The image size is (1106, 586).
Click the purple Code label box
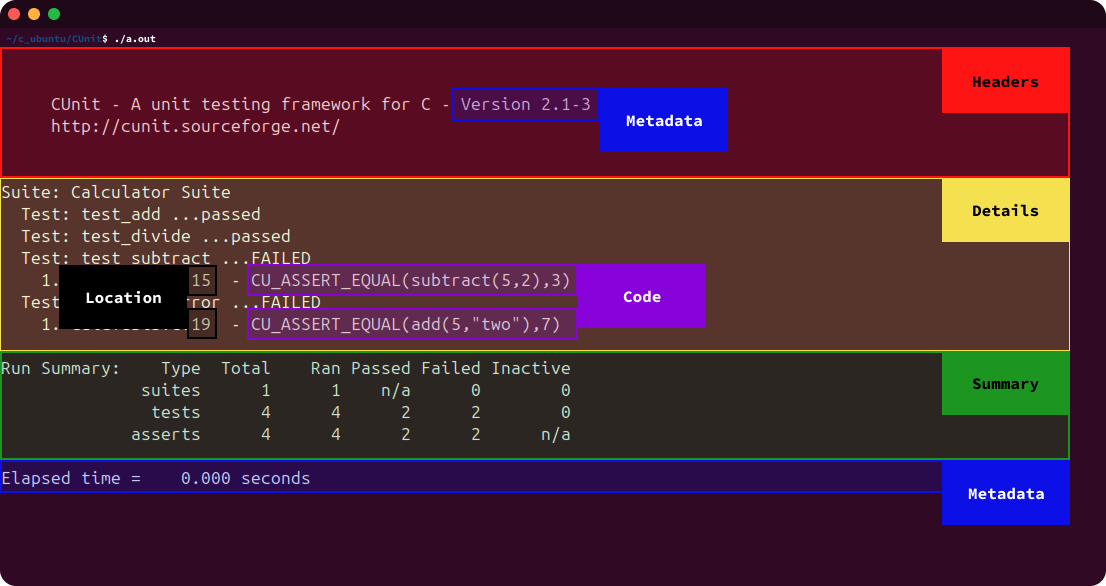click(642, 296)
